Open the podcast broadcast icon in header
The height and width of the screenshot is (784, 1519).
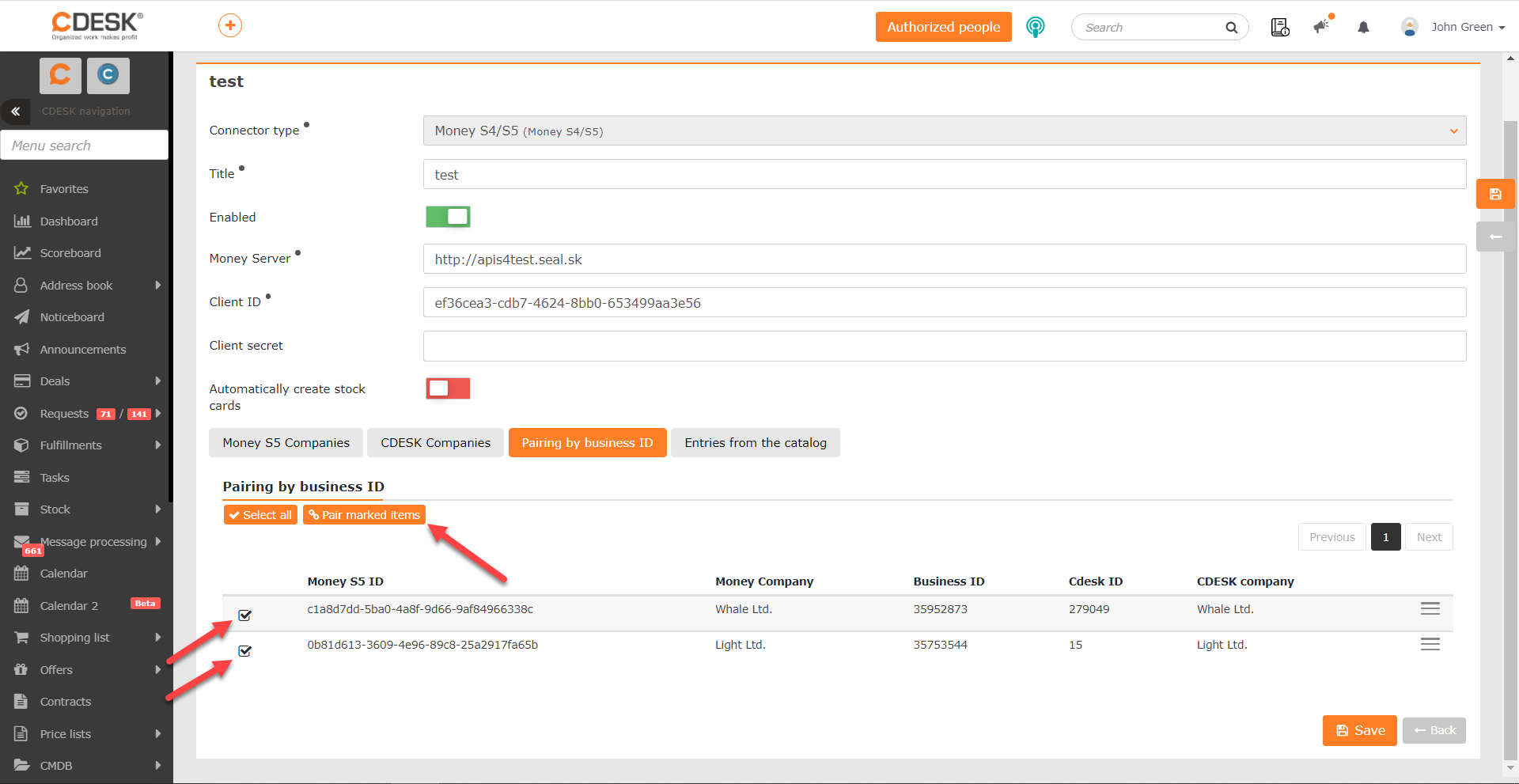1035,27
